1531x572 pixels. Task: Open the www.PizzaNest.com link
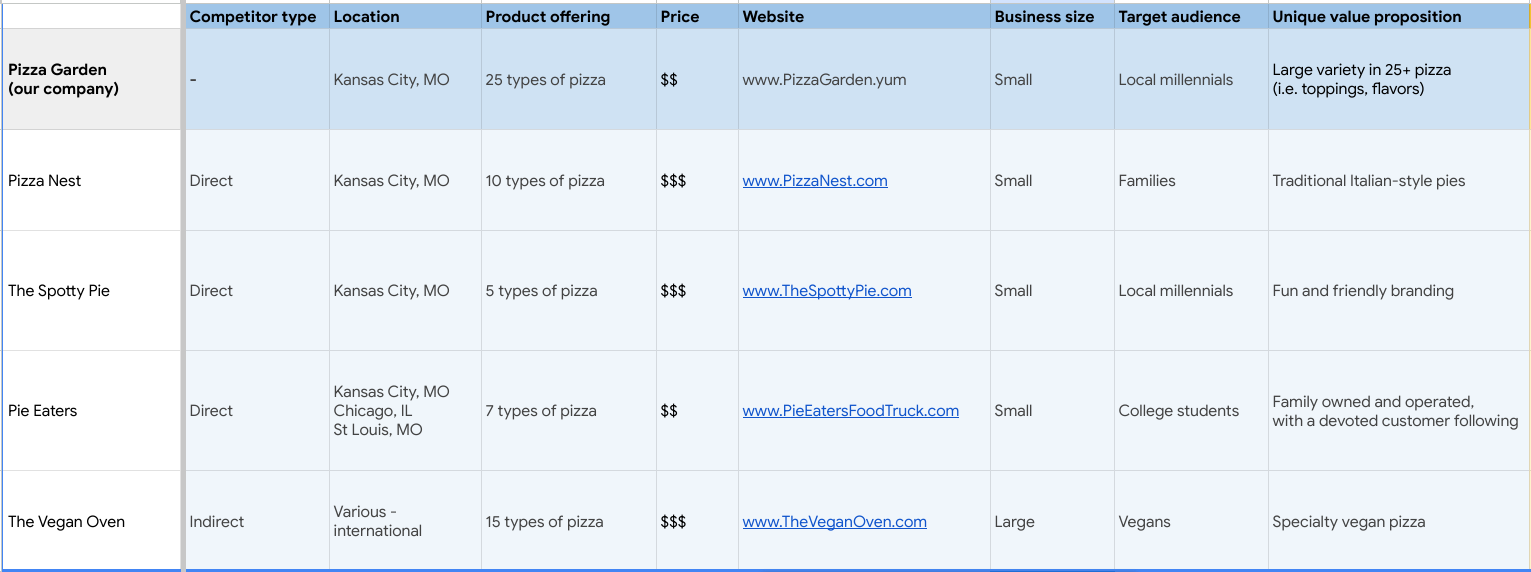click(x=815, y=181)
